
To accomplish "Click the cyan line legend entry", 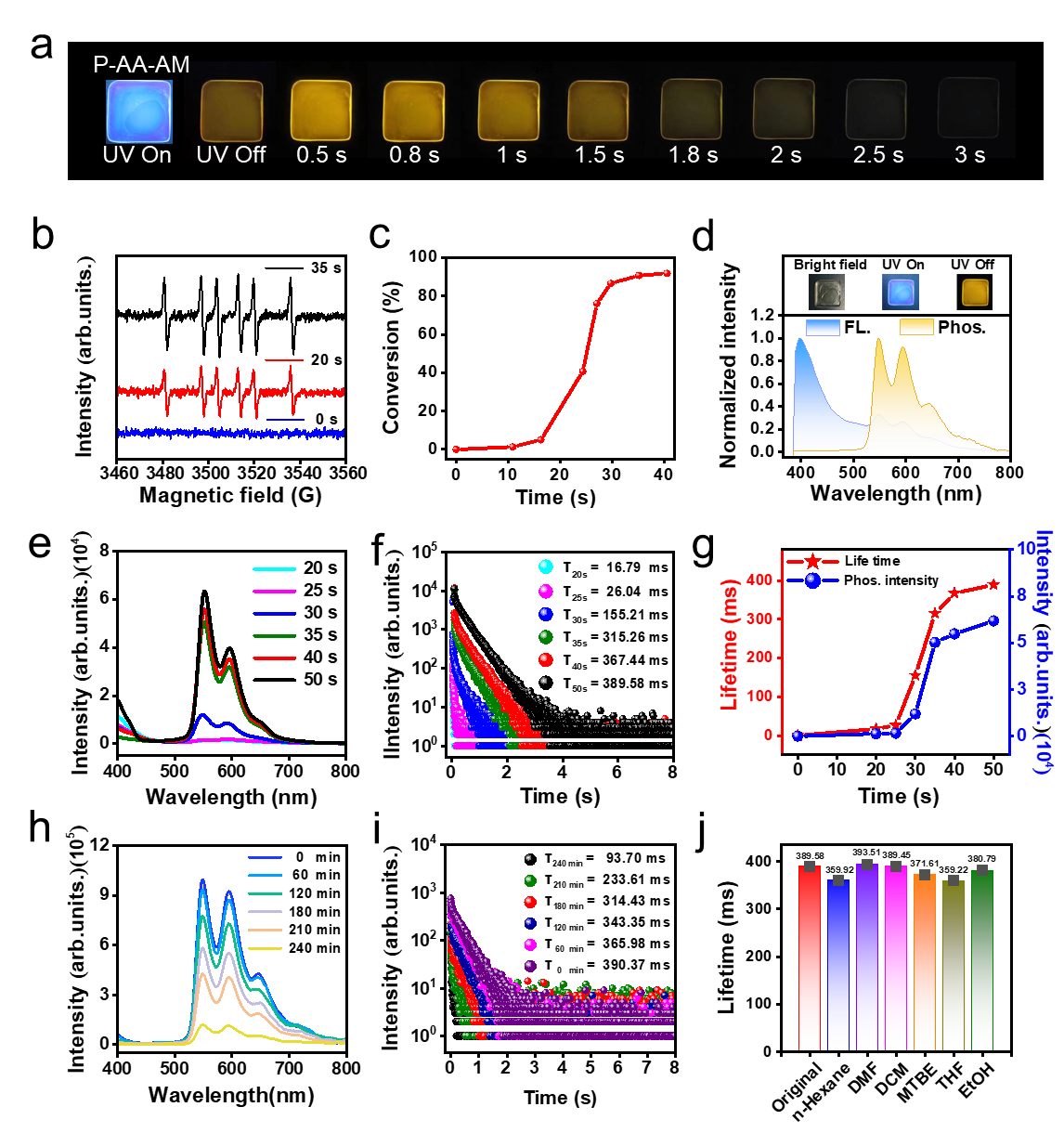I will pos(274,568).
